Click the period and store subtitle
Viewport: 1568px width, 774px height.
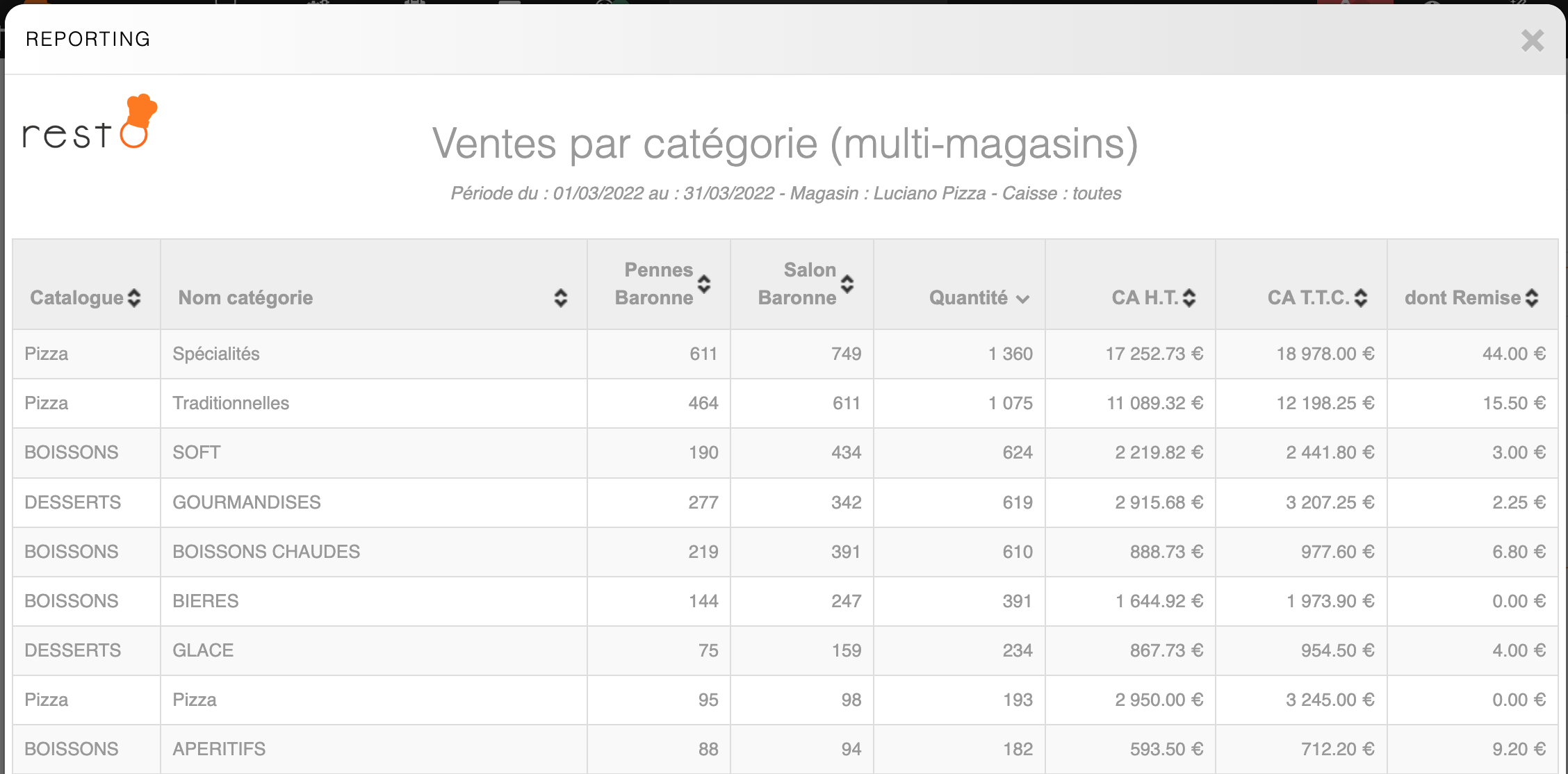click(785, 193)
